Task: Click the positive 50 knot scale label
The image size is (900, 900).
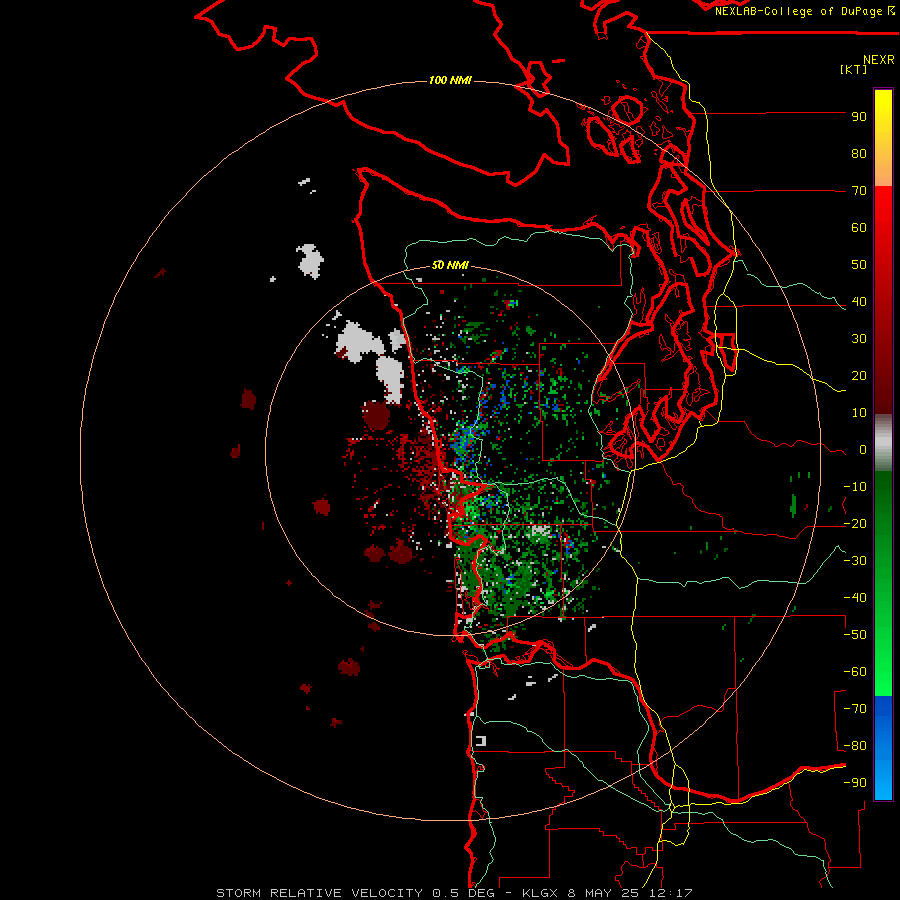Action: click(859, 265)
